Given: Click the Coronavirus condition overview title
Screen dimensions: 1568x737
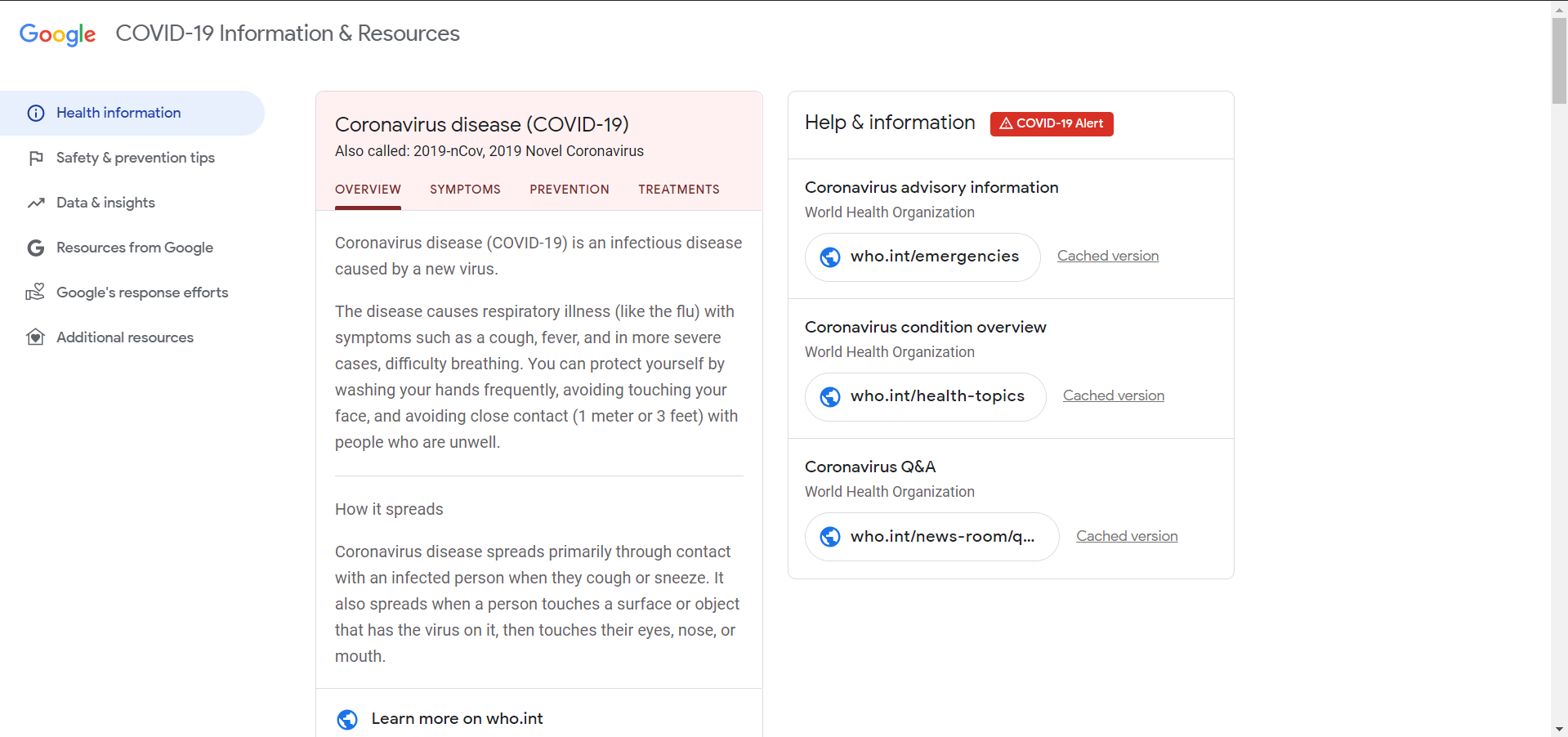Looking at the screenshot, I should (925, 328).
